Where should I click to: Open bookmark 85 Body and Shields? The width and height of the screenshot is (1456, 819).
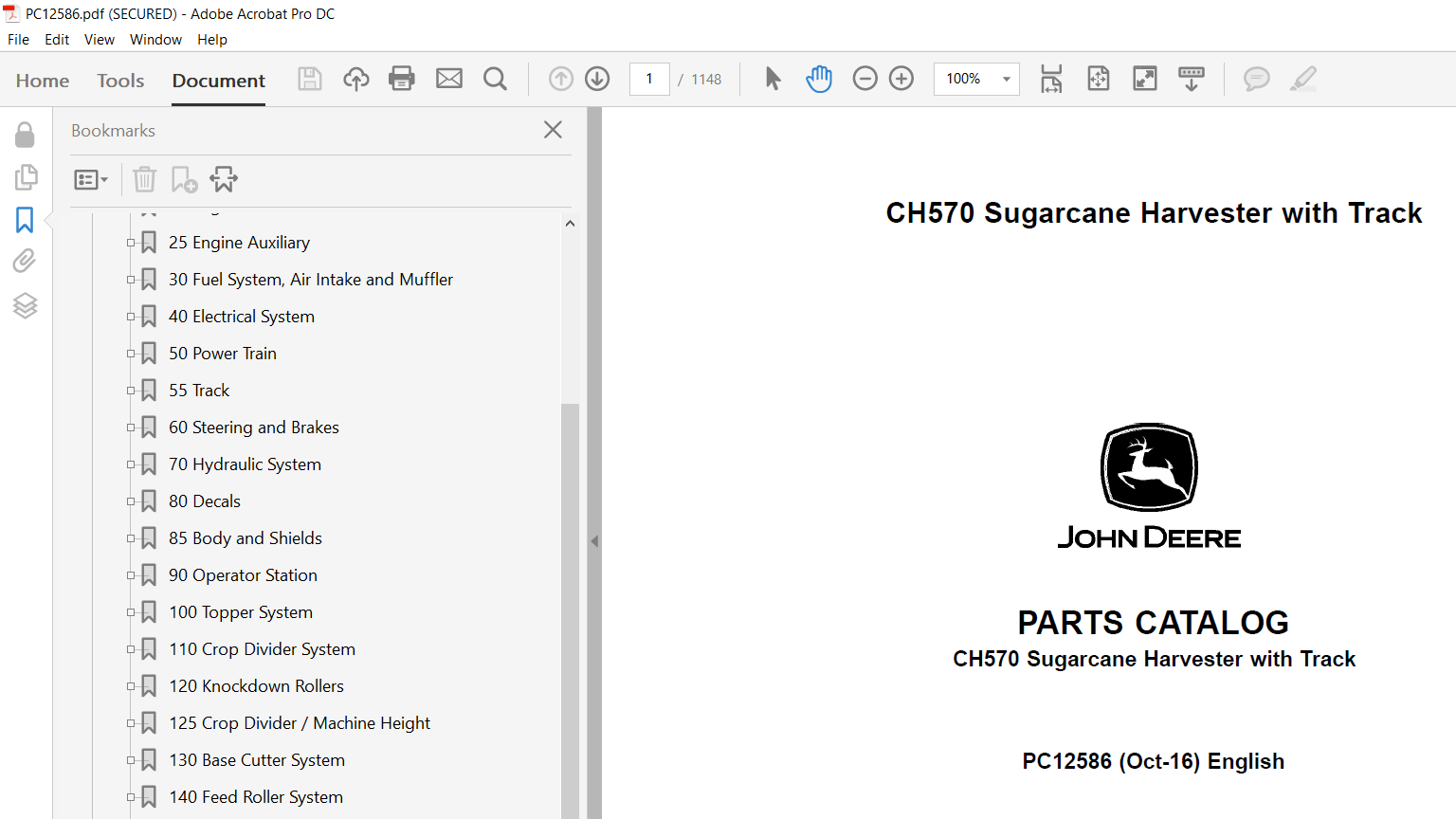point(246,538)
